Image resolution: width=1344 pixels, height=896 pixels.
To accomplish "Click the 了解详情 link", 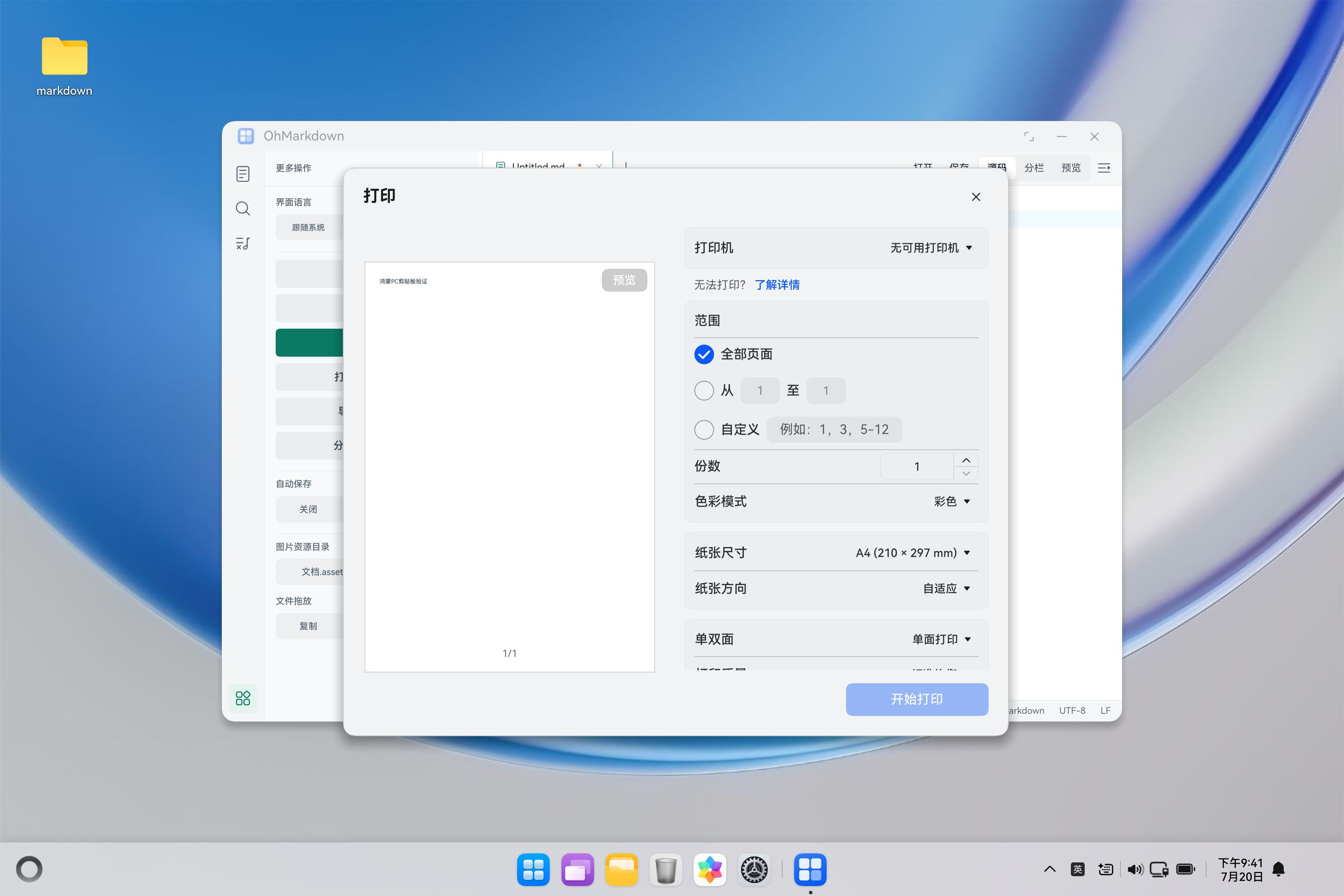I will 777,285.
